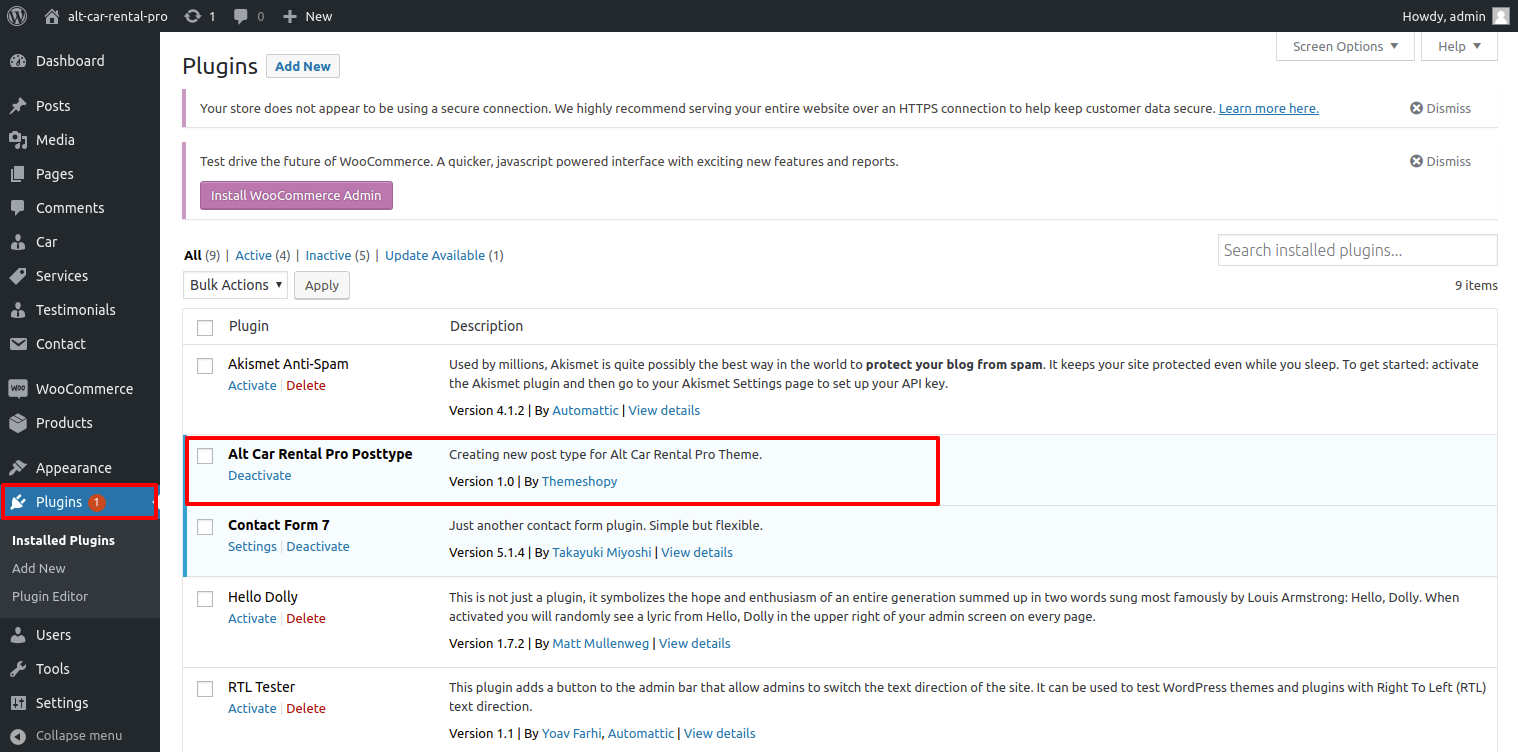This screenshot has height=752, width=1518.
Task: Dismiss the WooCommerce Admin notice
Action: click(1441, 161)
